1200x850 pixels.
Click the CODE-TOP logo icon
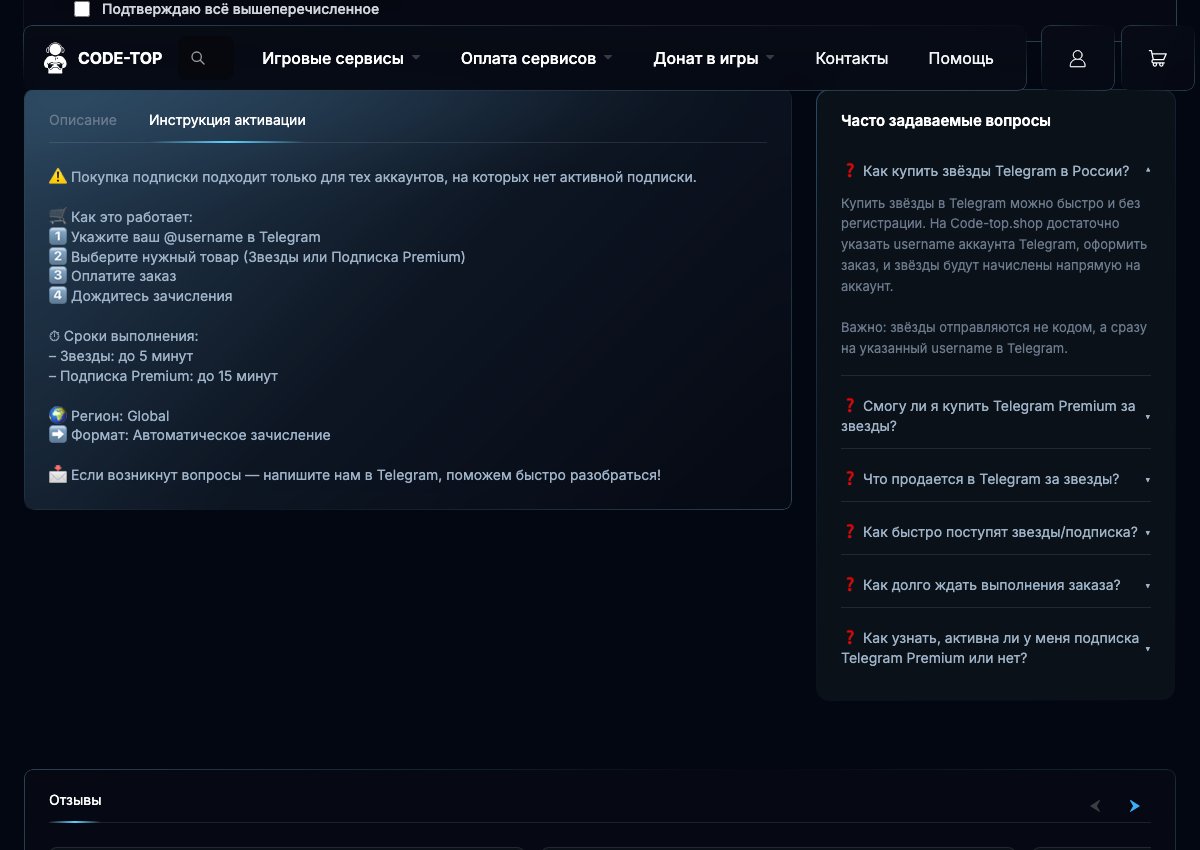coord(55,58)
